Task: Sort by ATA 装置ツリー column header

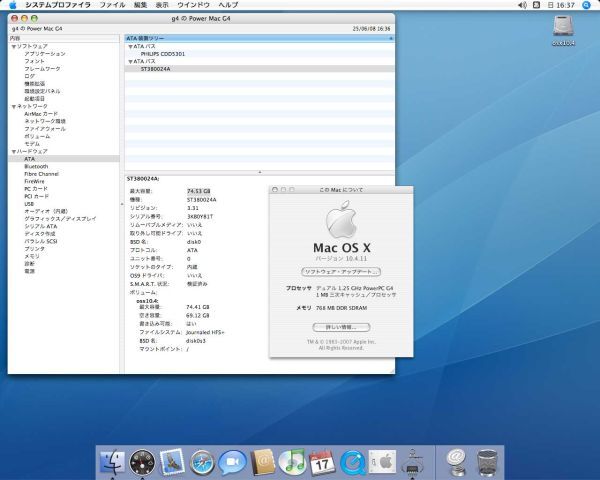Action: click(x=259, y=38)
